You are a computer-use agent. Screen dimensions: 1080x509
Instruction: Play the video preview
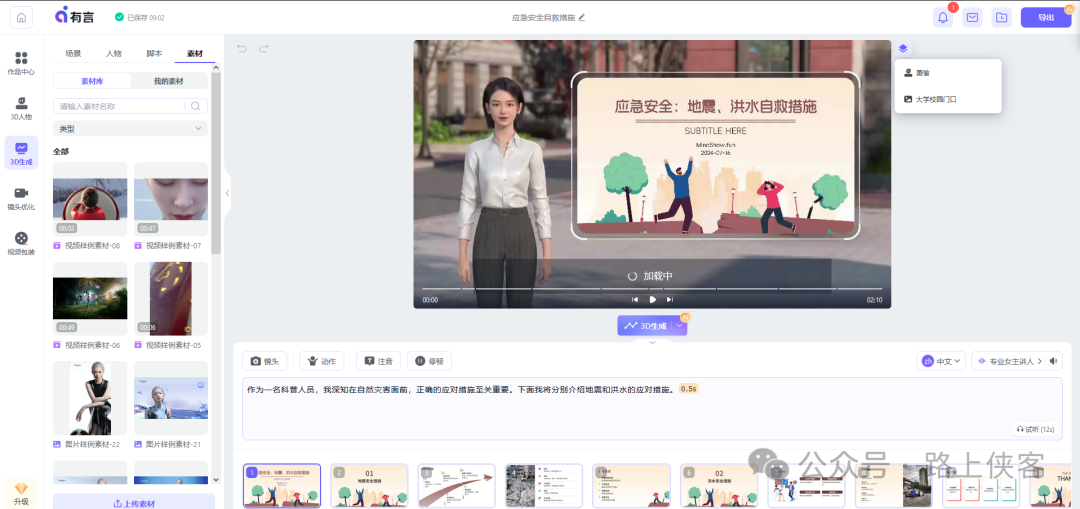pyautogui.click(x=652, y=300)
